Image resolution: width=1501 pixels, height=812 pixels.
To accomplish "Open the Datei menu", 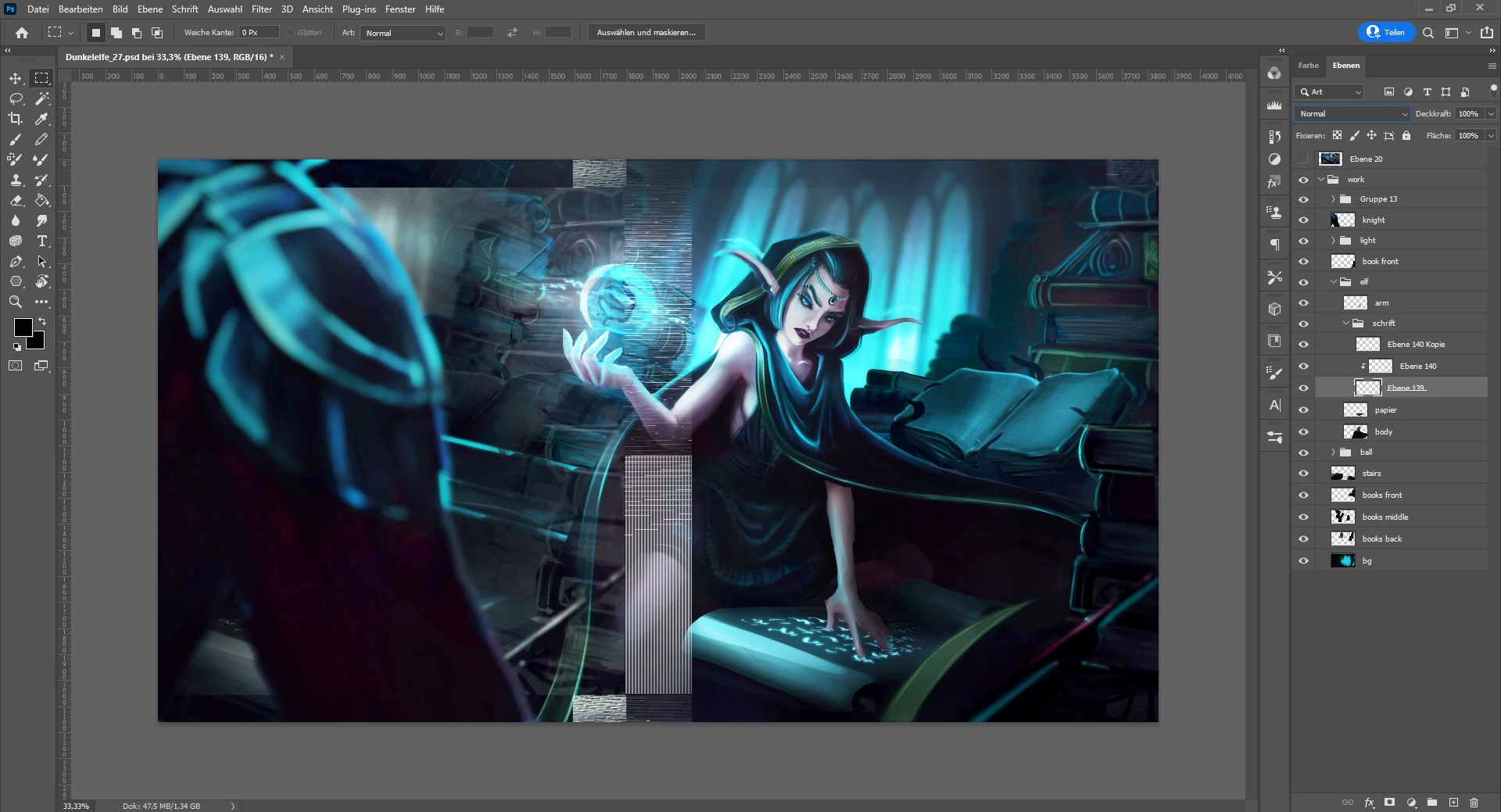I will pos(38,9).
